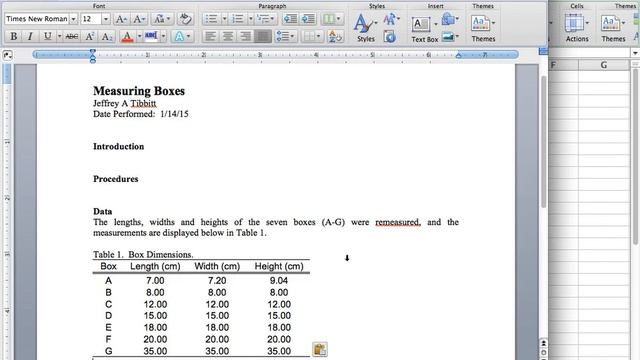This screenshot has height=360, width=640.
Task: Expand the highlight color dropdown arrow
Action: [163, 37]
